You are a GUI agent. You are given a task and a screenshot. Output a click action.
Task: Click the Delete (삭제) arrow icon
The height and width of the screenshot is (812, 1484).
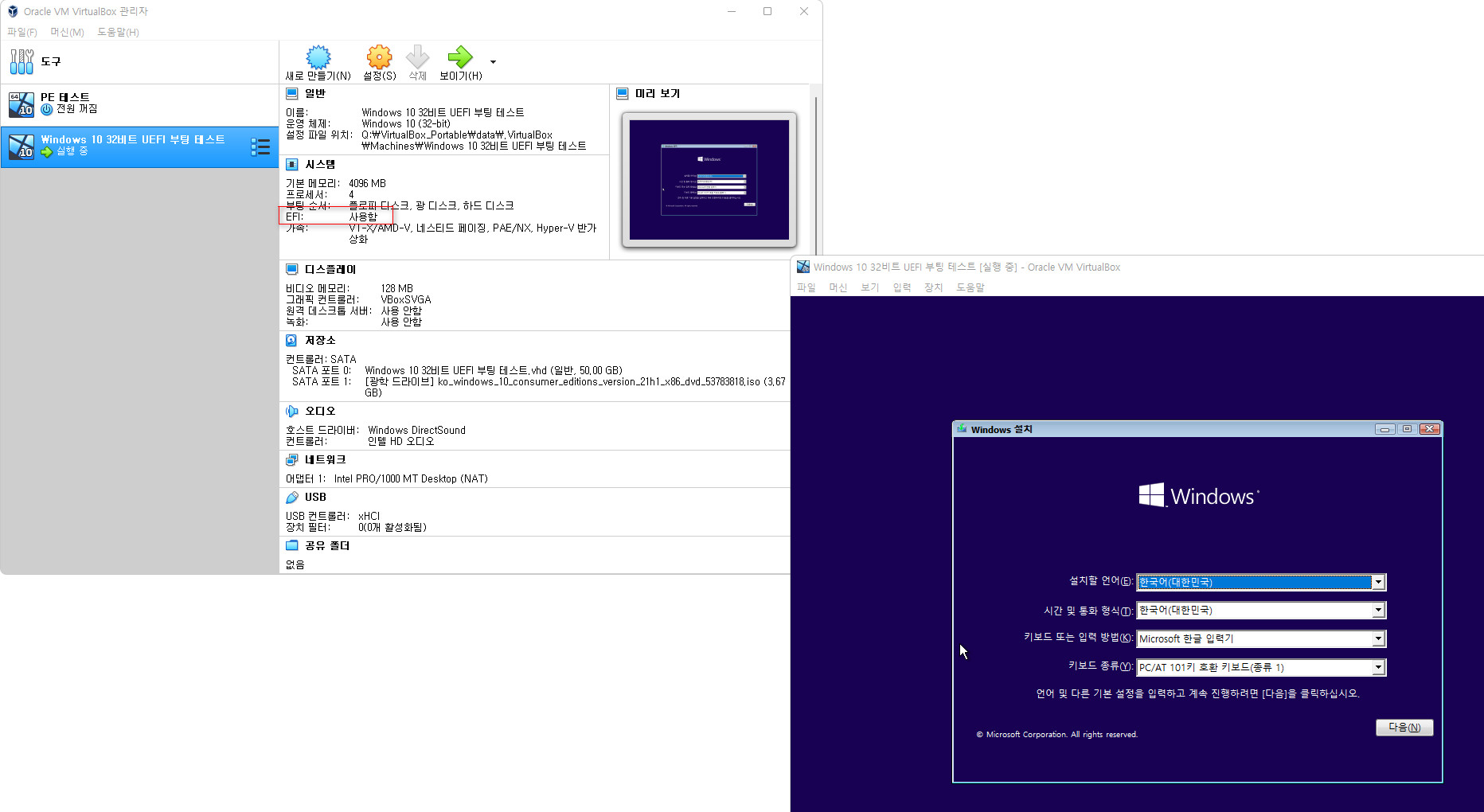pyautogui.click(x=417, y=57)
